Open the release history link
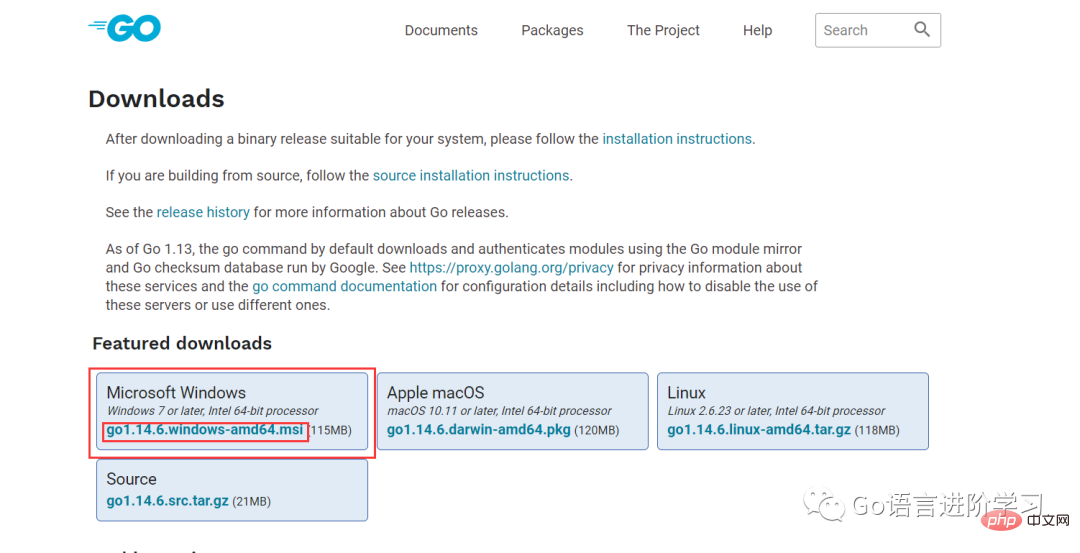Screen dimensions: 1080x553 pyautogui.click(x=203, y=212)
